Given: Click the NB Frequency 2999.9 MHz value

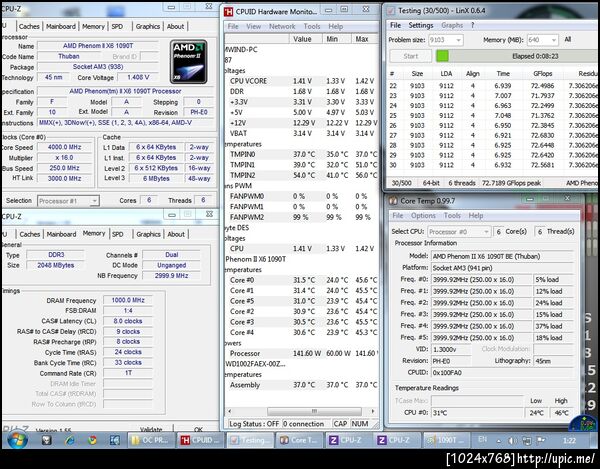Looking at the screenshot, I should 171,276.
